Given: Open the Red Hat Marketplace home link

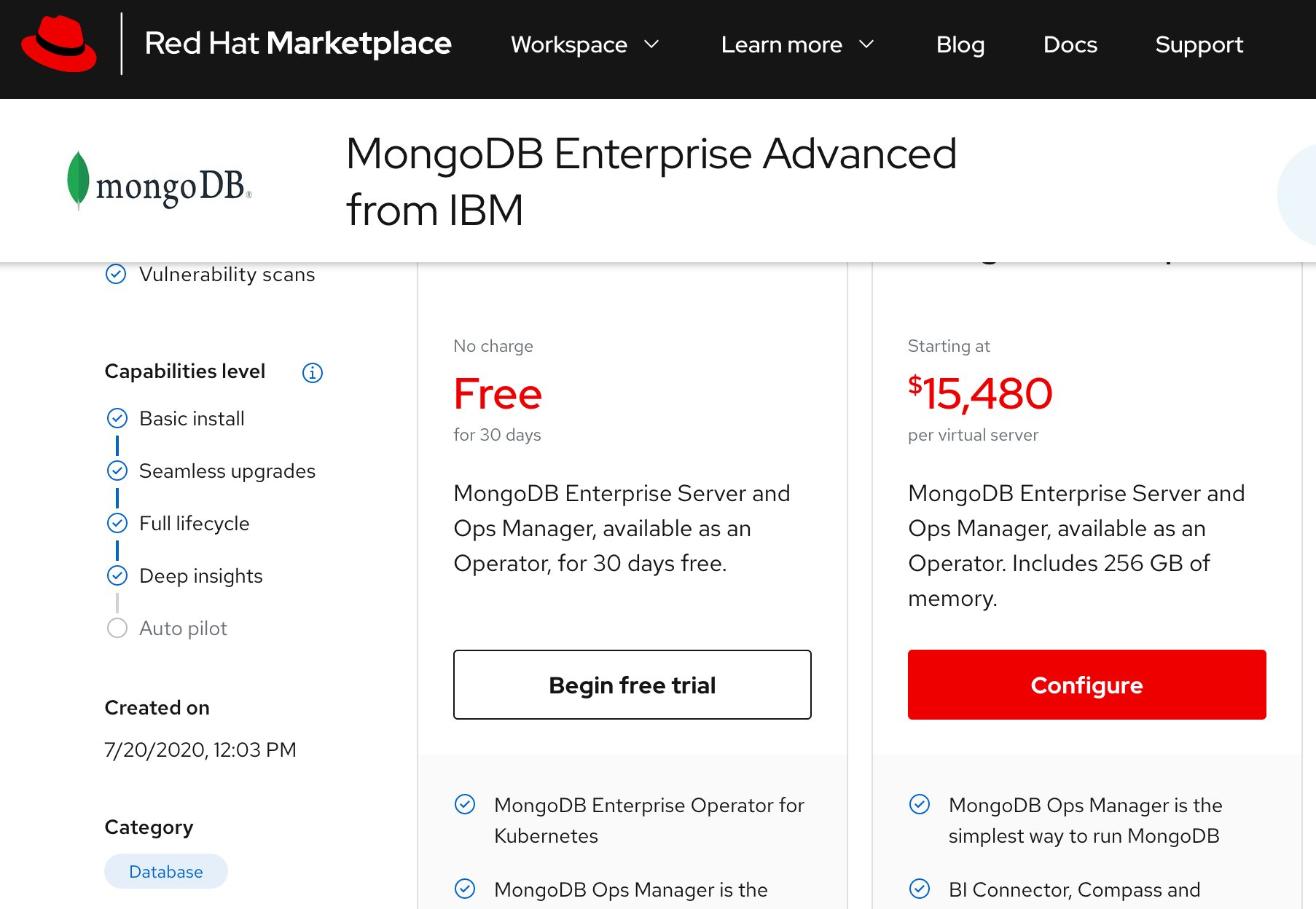Looking at the screenshot, I should [297, 44].
